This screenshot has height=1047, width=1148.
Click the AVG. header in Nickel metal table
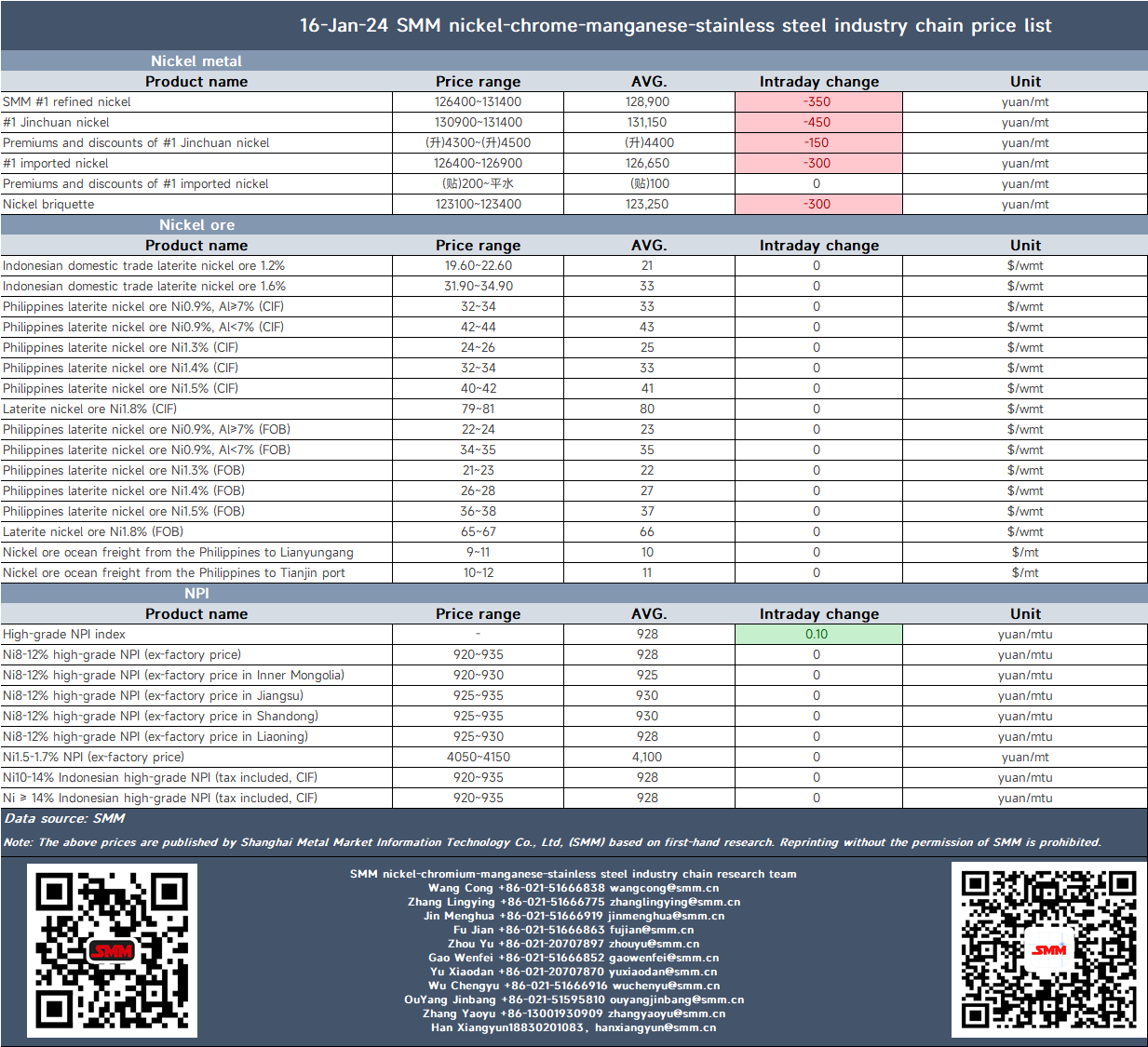pyautogui.click(x=649, y=81)
